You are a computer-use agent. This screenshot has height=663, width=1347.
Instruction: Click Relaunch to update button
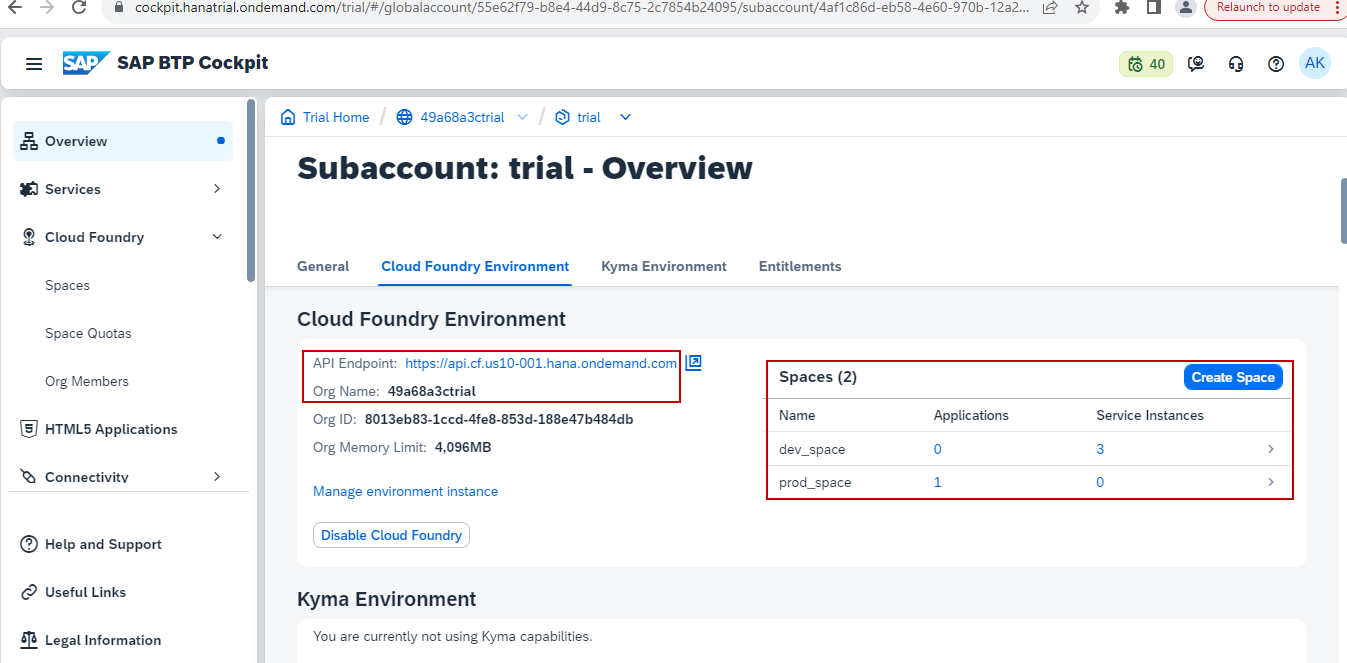tap(1268, 7)
